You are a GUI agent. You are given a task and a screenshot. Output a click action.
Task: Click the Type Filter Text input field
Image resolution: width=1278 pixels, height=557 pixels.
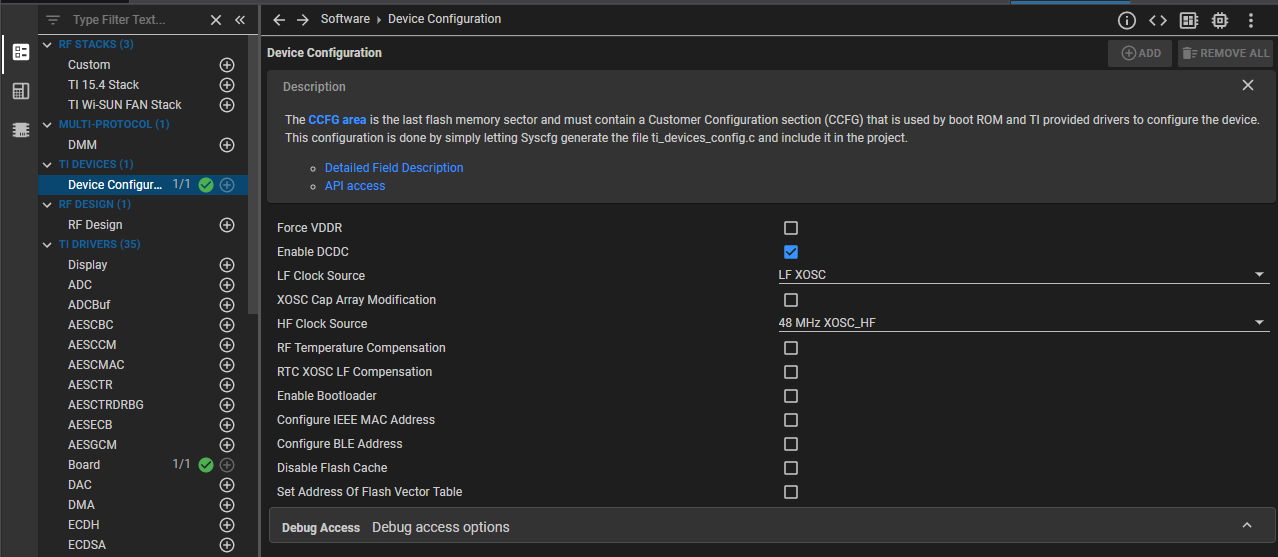tap(132, 20)
